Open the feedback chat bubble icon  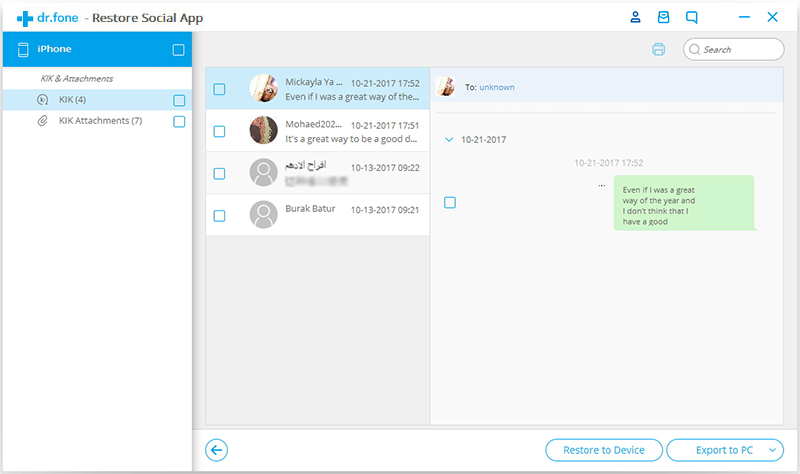coord(692,17)
